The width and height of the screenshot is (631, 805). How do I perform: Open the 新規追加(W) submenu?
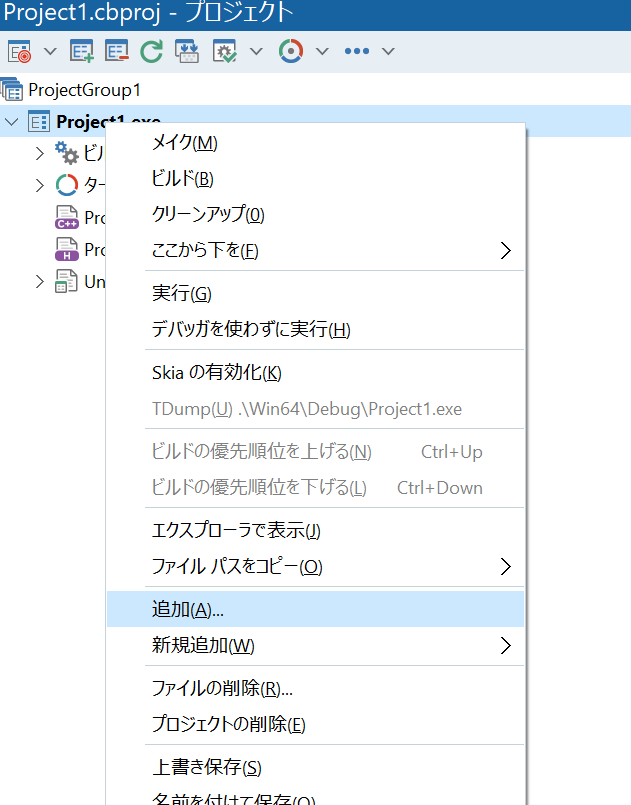pos(203,645)
